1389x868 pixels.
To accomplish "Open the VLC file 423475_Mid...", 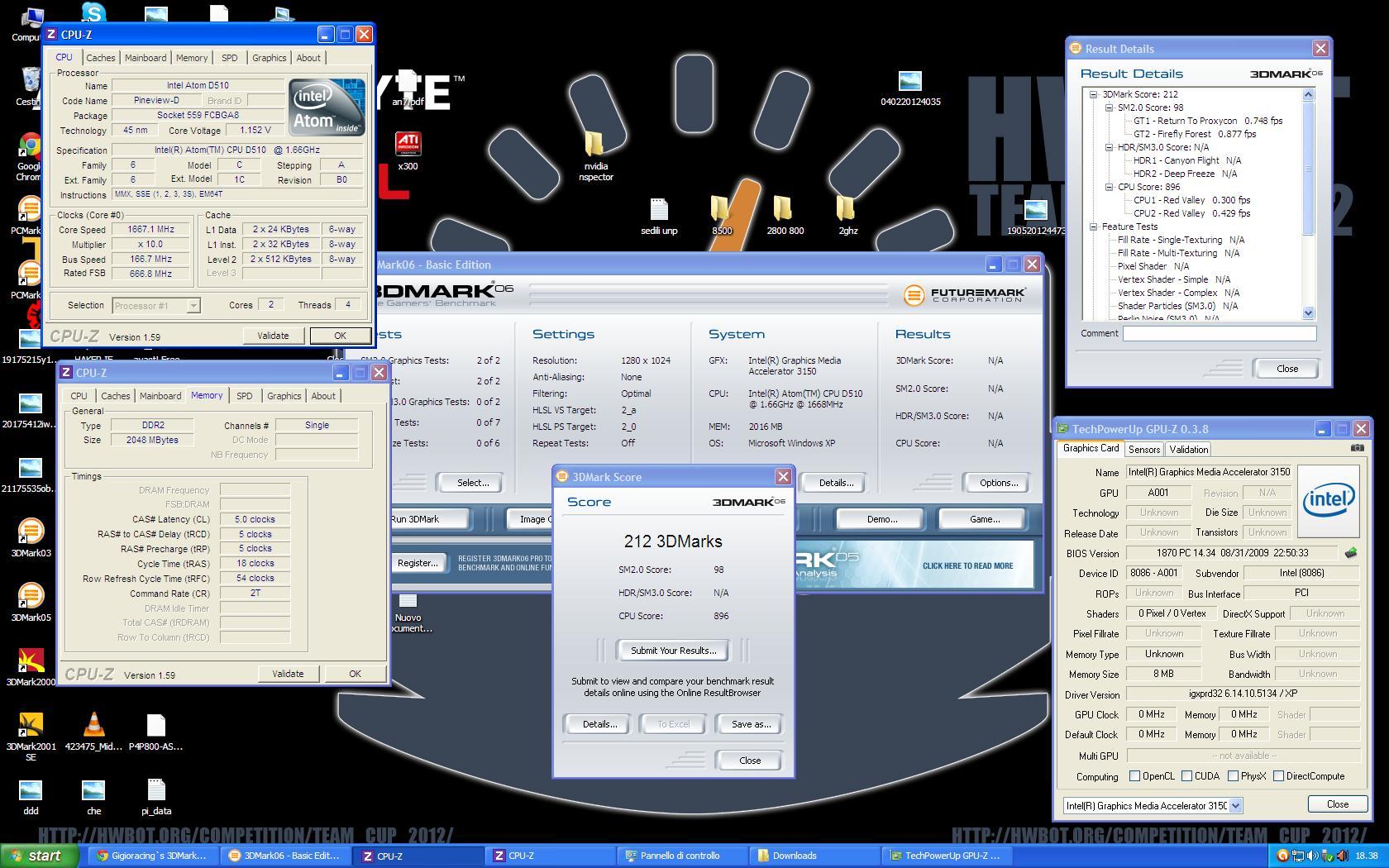I will [93, 731].
